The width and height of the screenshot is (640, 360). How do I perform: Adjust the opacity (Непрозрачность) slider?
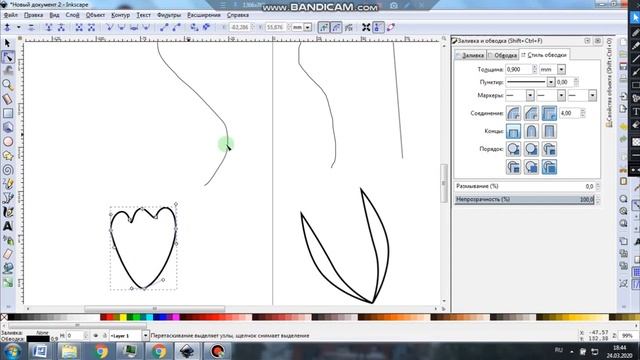pyautogui.click(x=524, y=200)
